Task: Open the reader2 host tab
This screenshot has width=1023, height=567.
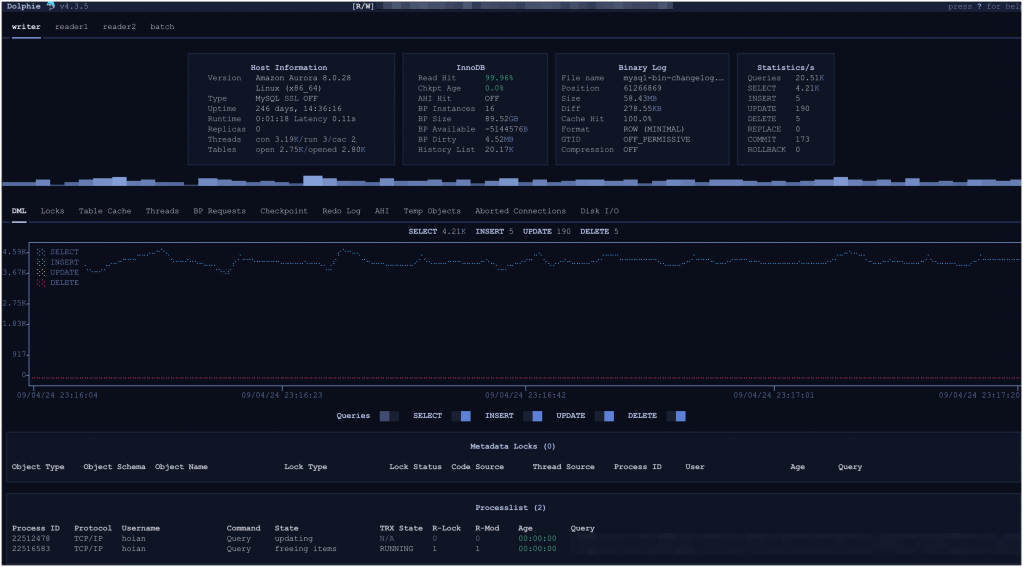Action: point(119,27)
